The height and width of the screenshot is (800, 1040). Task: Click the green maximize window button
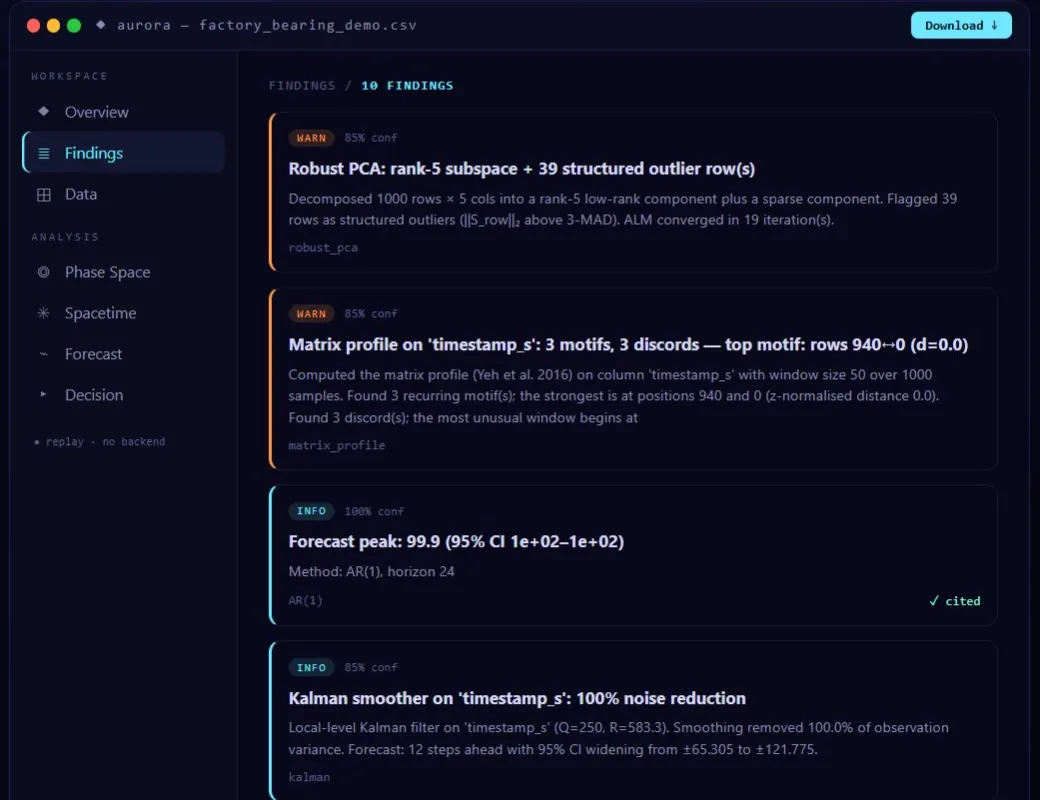74,25
